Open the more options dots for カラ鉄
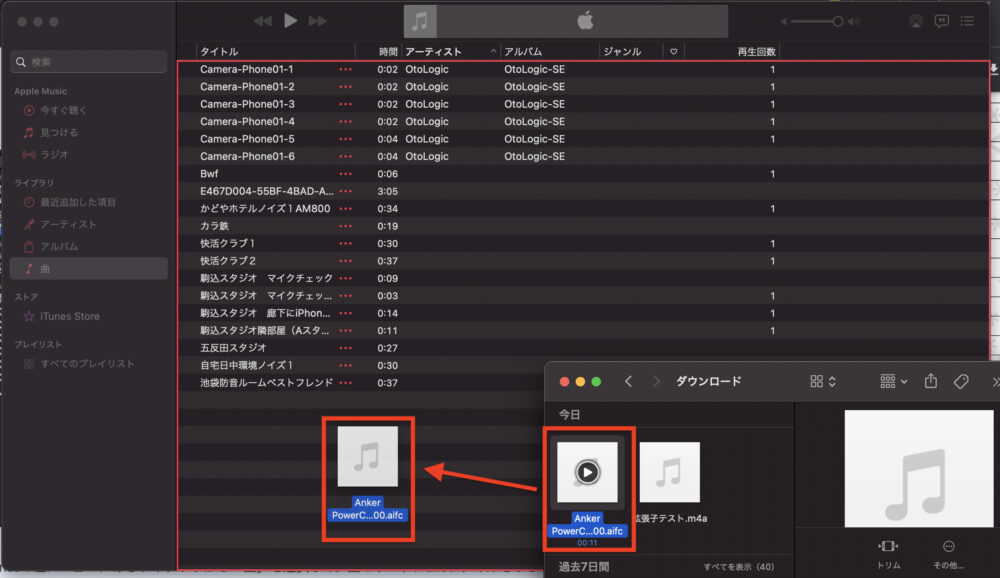The height and width of the screenshot is (578, 1000). 345,226
